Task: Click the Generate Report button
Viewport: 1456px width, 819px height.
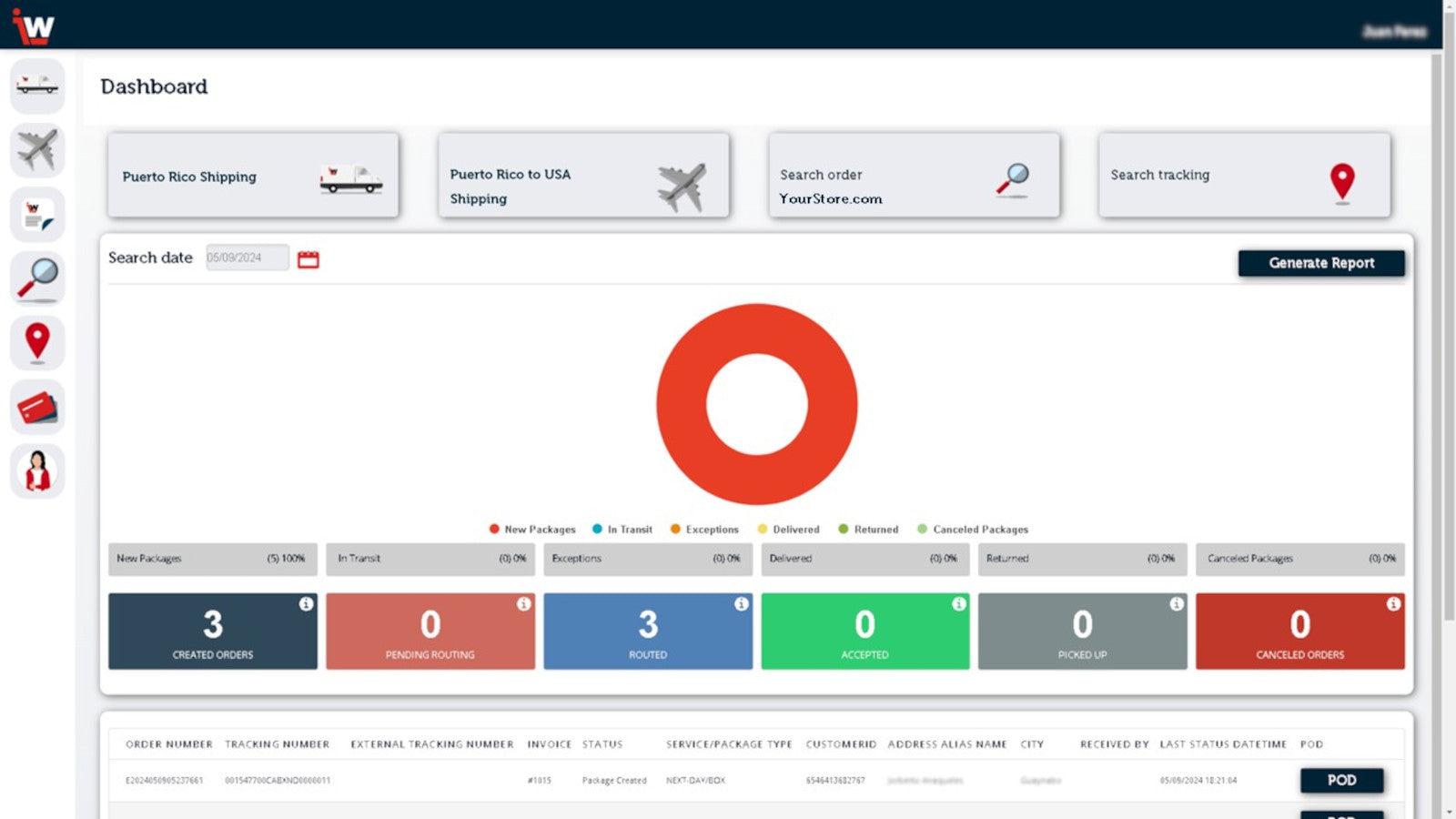Action: pos(1321,263)
